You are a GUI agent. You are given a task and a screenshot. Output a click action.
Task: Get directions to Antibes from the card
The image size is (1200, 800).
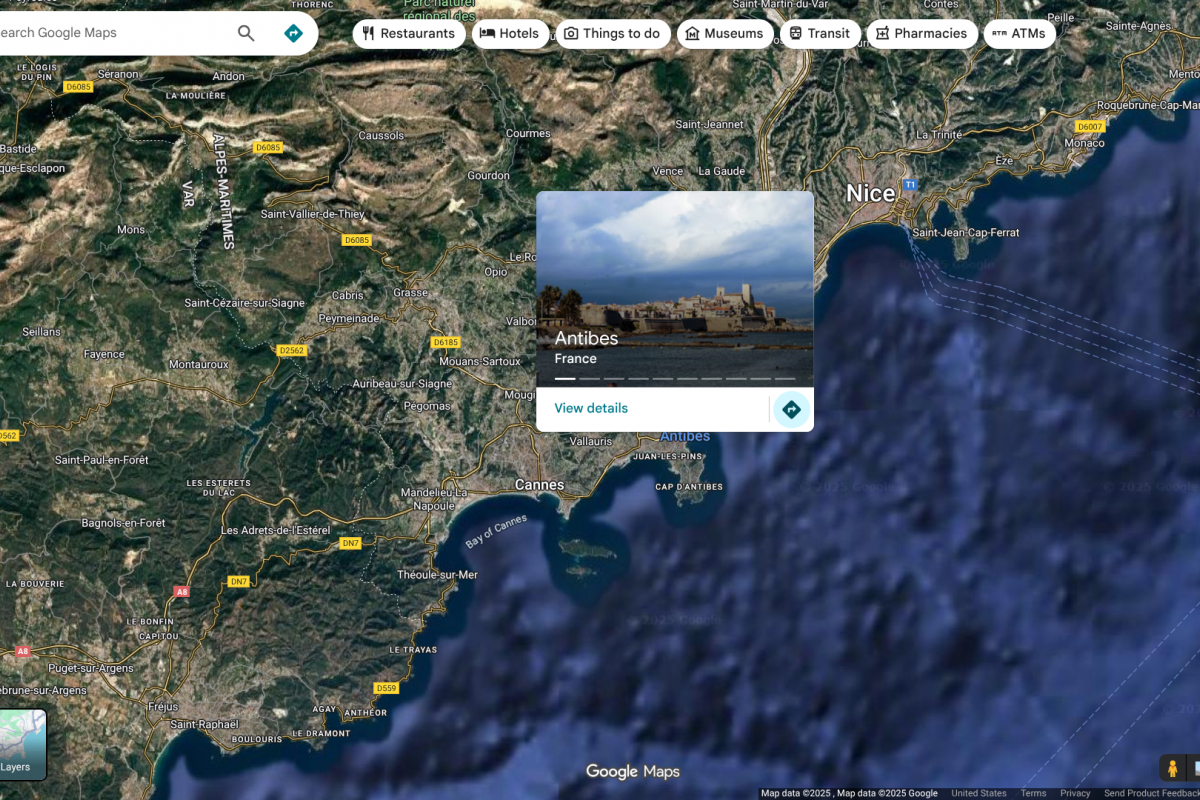coord(791,409)
